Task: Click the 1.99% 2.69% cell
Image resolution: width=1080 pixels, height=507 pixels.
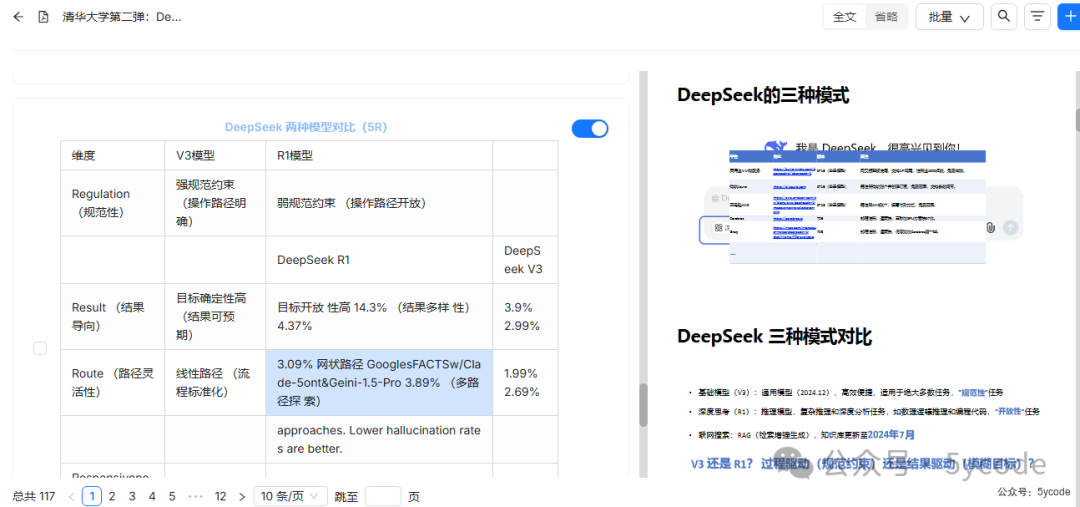Action: (x=525, y=382)
